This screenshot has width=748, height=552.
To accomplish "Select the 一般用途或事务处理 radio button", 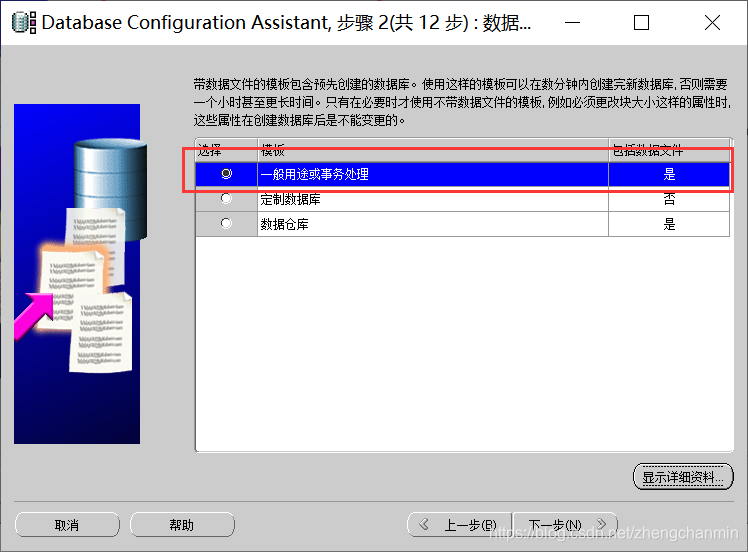I will pos(227,174).
